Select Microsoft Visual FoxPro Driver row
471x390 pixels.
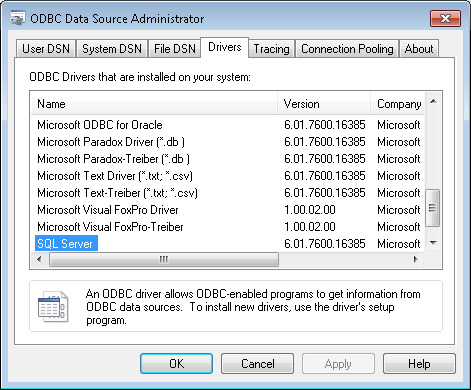pyautogui.click(x=108, y=210)
